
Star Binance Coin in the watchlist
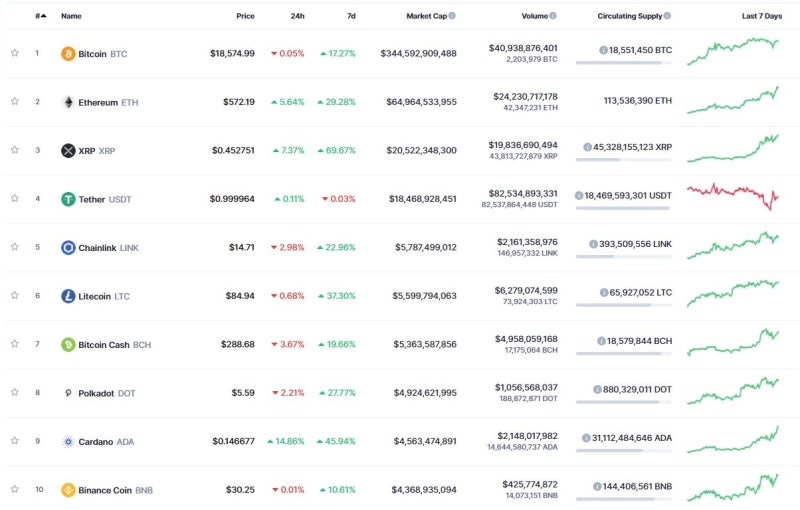coord(15,489)
